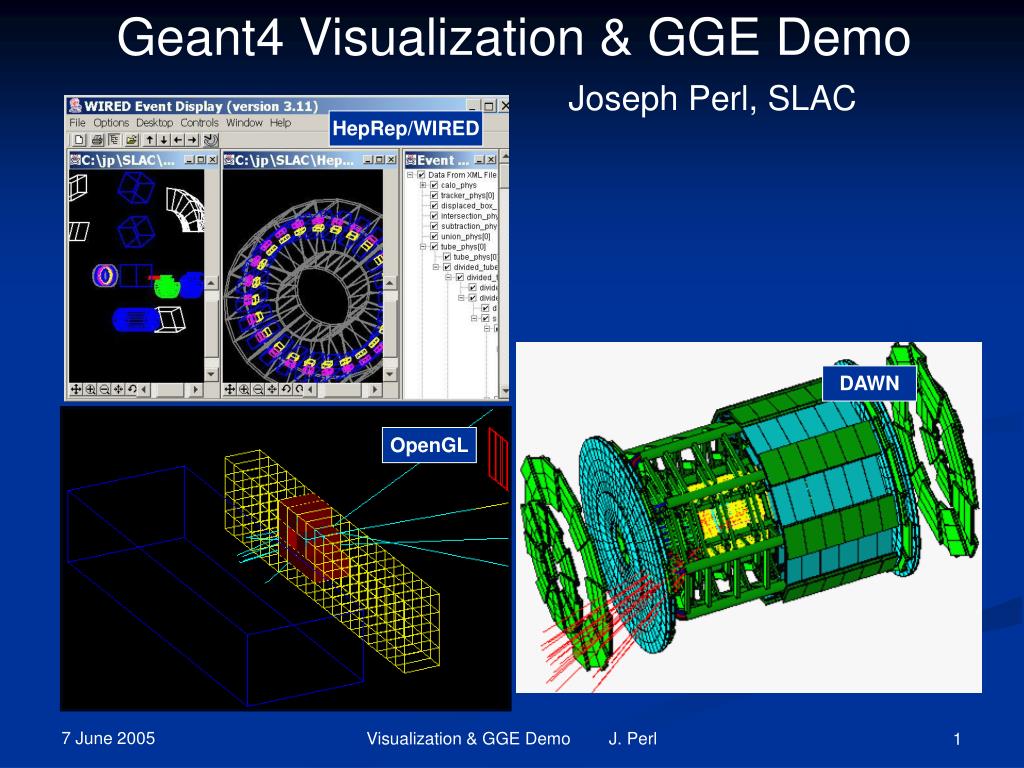Click the Open folder icon in toolbar
This screenshot has height=768, width=1024.
[x=131, y=140]
